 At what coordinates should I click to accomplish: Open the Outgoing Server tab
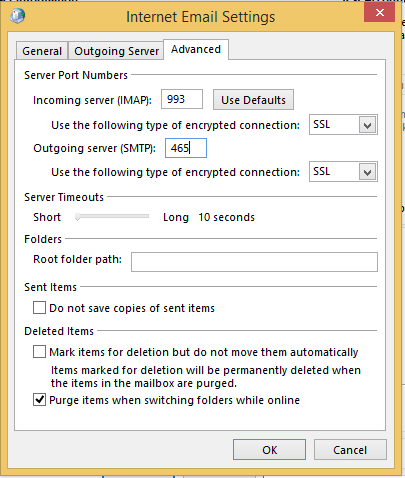[x=116, y=51]
